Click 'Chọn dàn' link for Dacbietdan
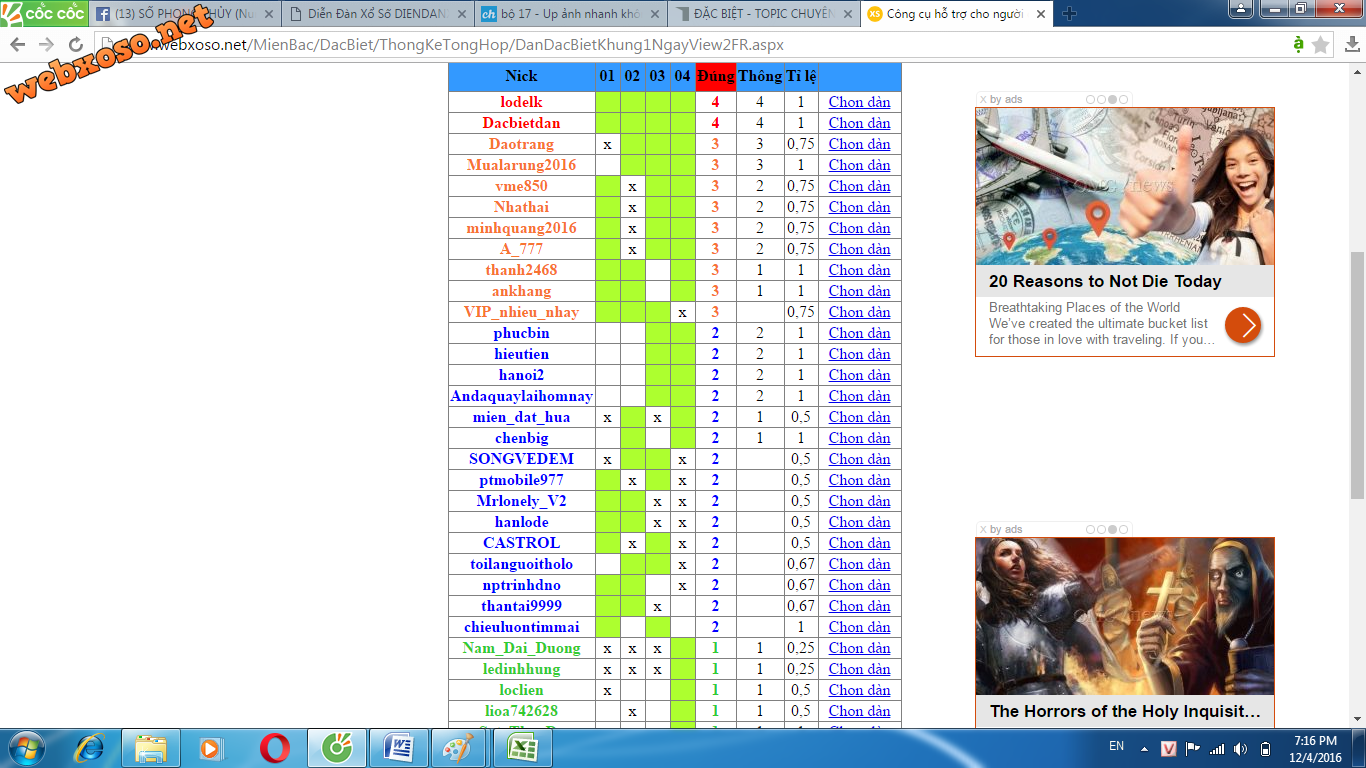The image size is (1366, 768). tap(859, 123)
